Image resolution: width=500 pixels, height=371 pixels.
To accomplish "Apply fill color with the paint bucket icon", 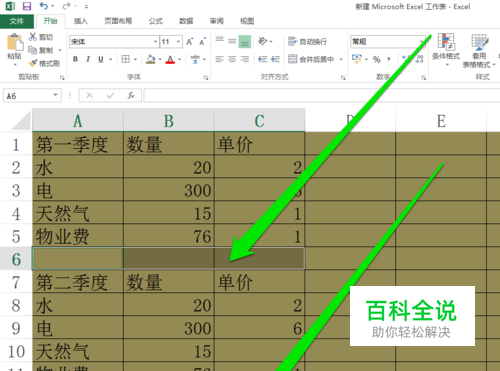I will click(151, 59).
